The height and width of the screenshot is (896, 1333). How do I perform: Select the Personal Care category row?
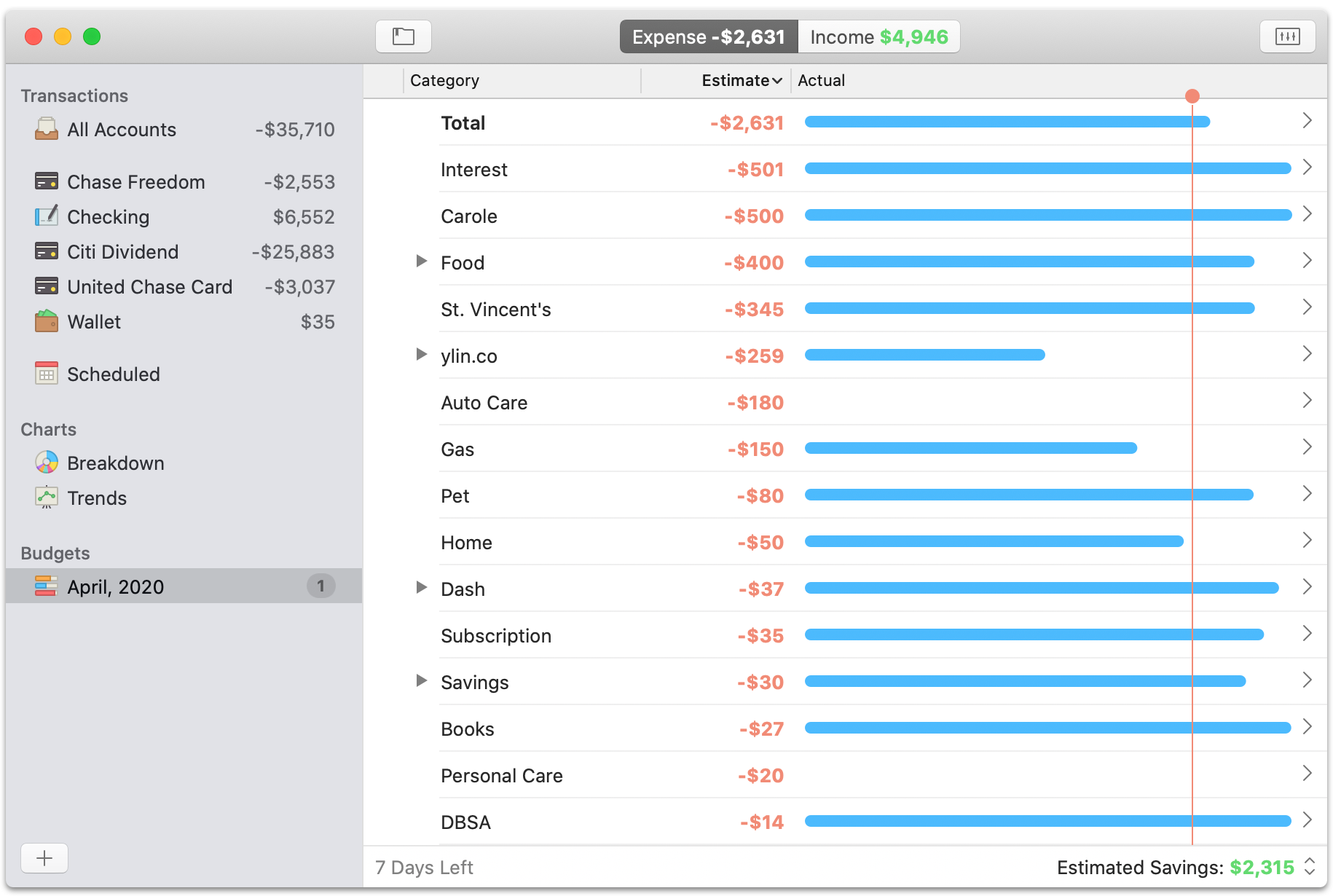coord(845,775)
